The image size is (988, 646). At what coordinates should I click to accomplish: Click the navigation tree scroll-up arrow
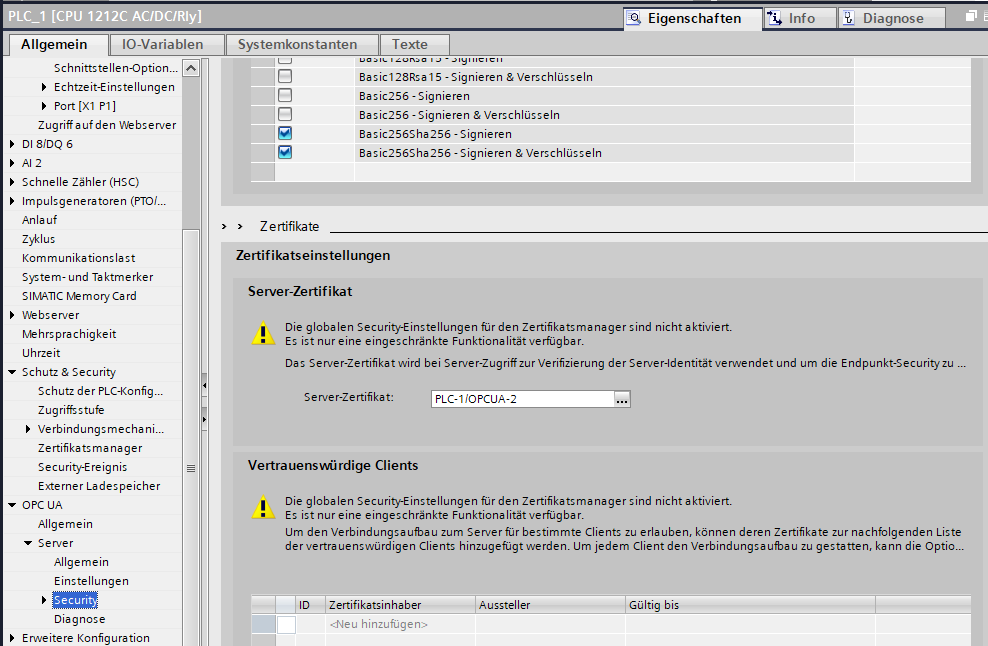point(191,68)
